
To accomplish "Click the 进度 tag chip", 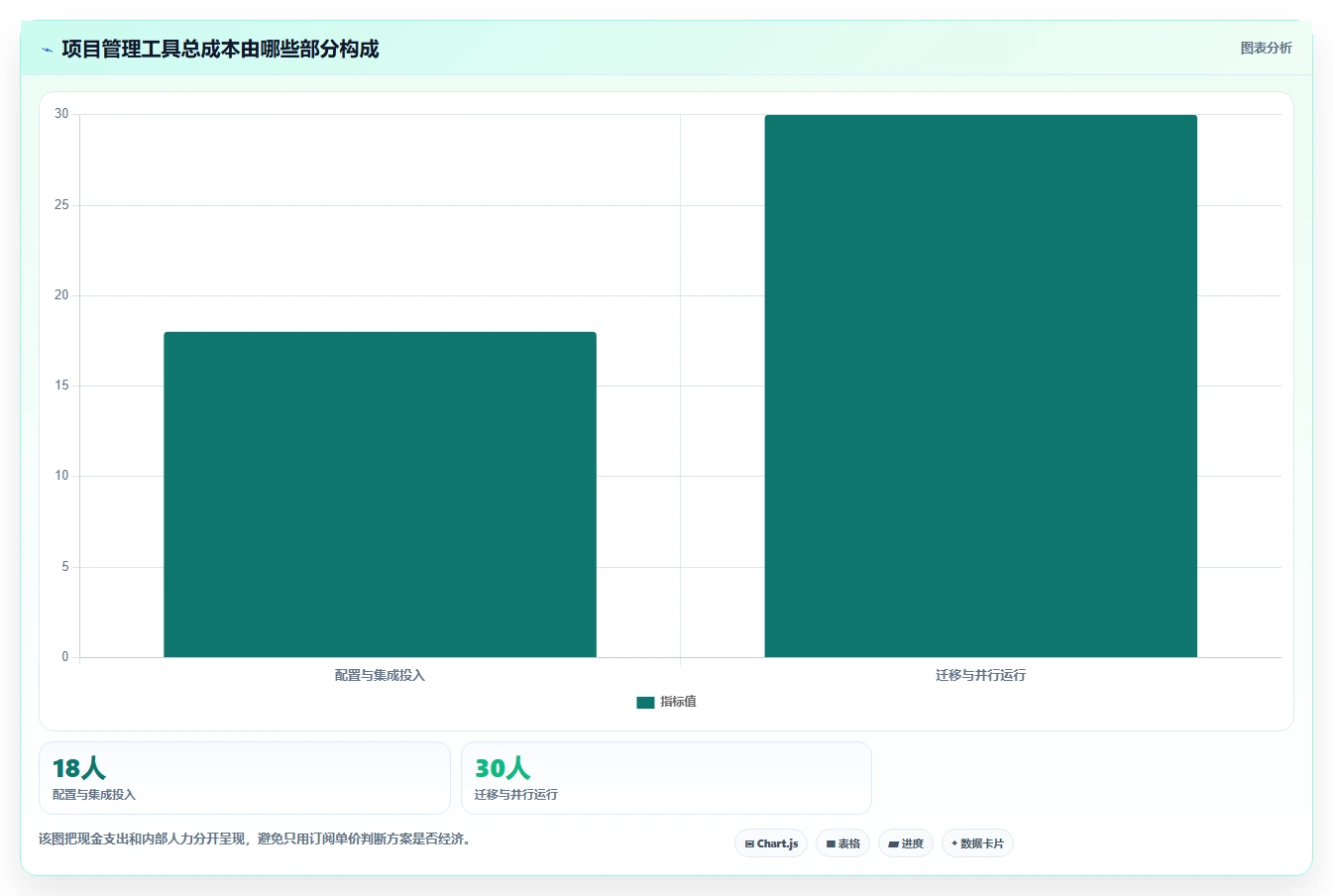I will (x=906, y=843).
